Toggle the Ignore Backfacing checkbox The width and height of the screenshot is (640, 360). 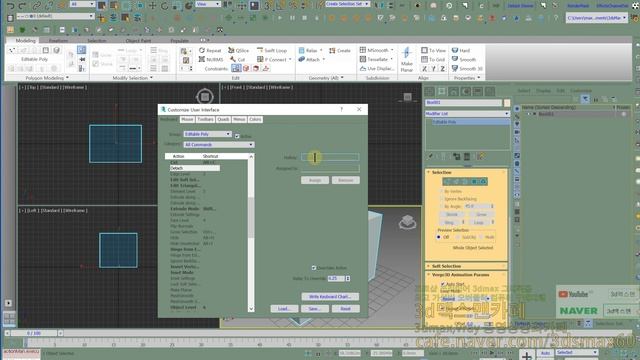click(442, 199)
